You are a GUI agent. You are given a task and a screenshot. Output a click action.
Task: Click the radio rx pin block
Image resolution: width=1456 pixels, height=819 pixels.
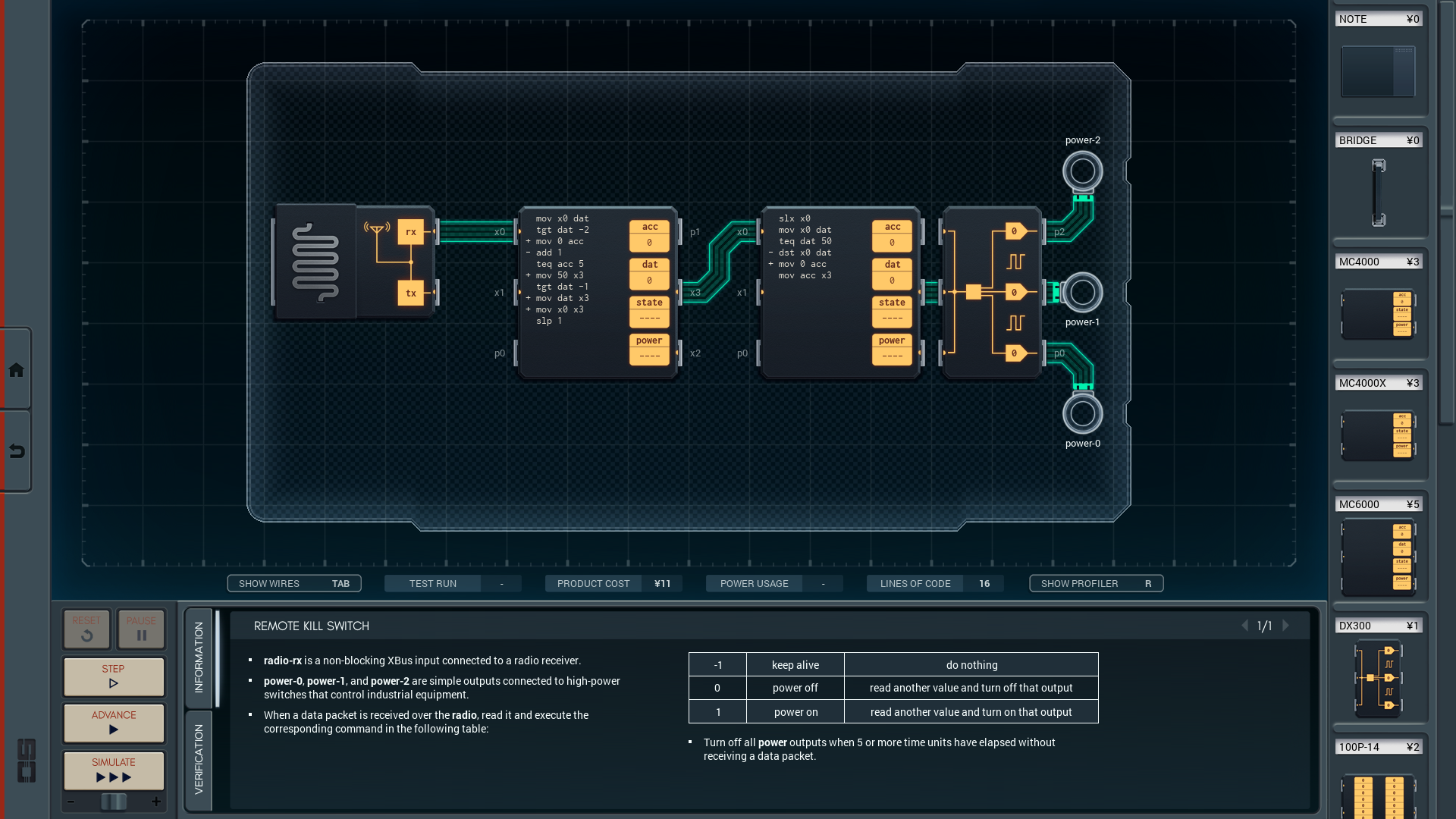[x=410, y=232]
